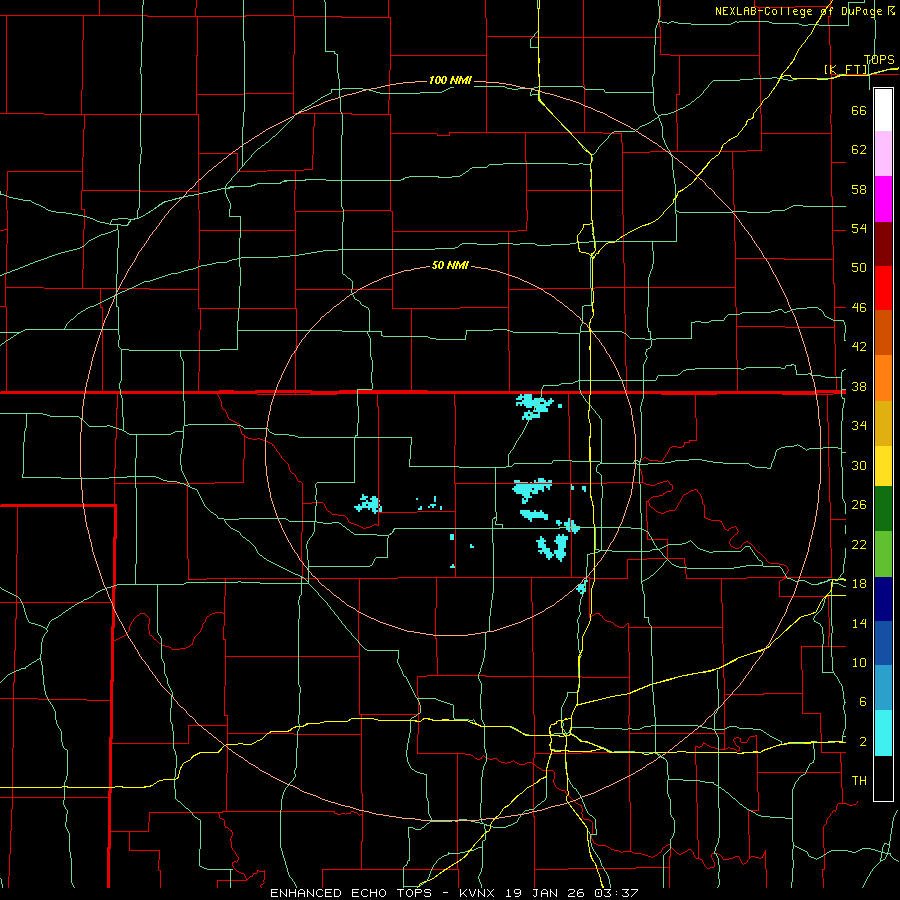Click the navy blue legend swatch
This screenshot has width=900, height=900.
point(883,599)
